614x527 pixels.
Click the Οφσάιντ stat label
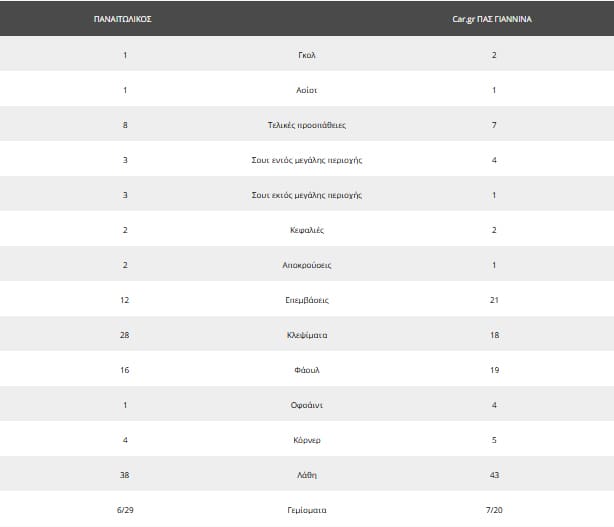click(x=306, y=405)
